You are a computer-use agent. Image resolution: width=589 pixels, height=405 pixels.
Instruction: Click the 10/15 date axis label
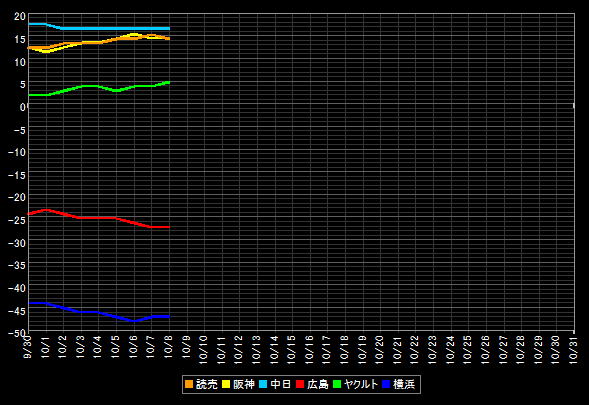point(292,349)
